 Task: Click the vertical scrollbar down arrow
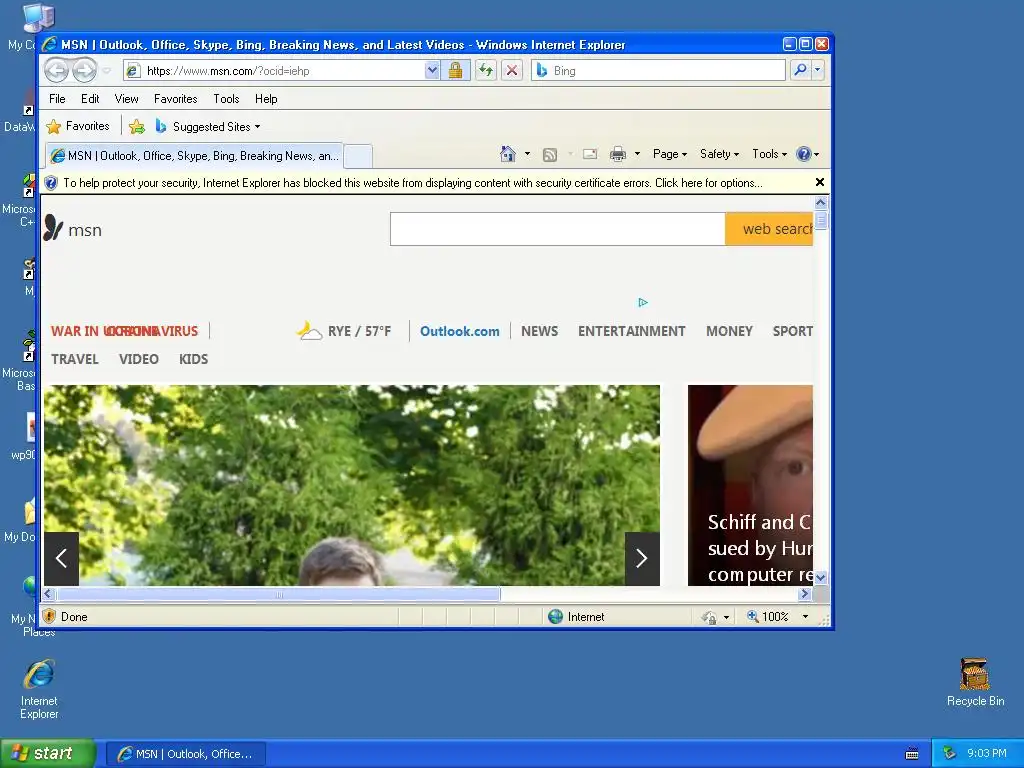[x=821, y=577]
